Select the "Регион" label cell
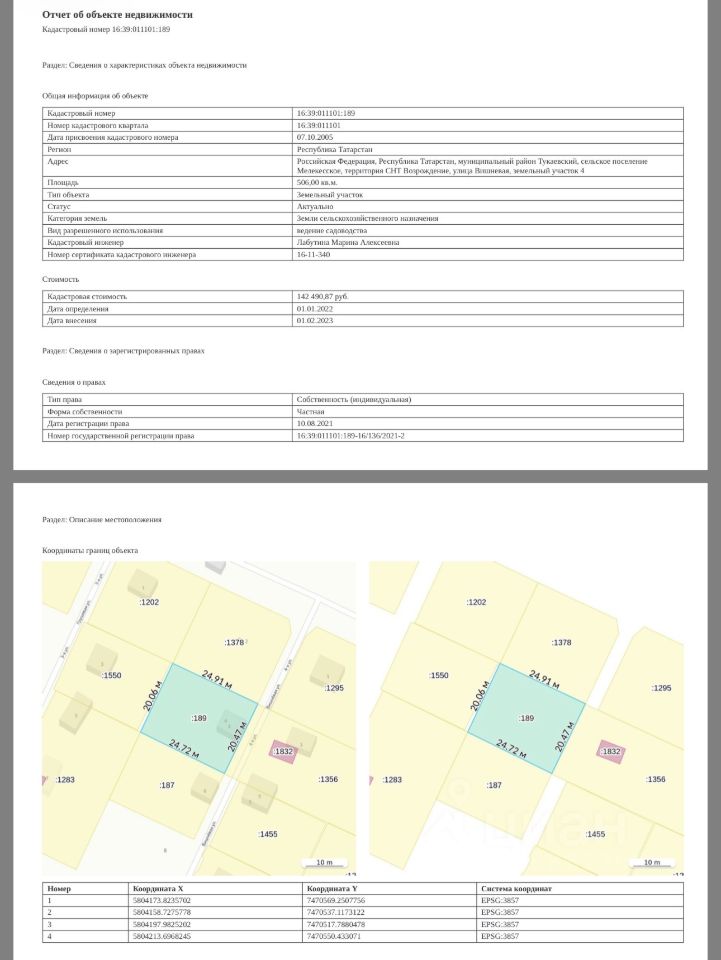 click(x=167, y=149)
